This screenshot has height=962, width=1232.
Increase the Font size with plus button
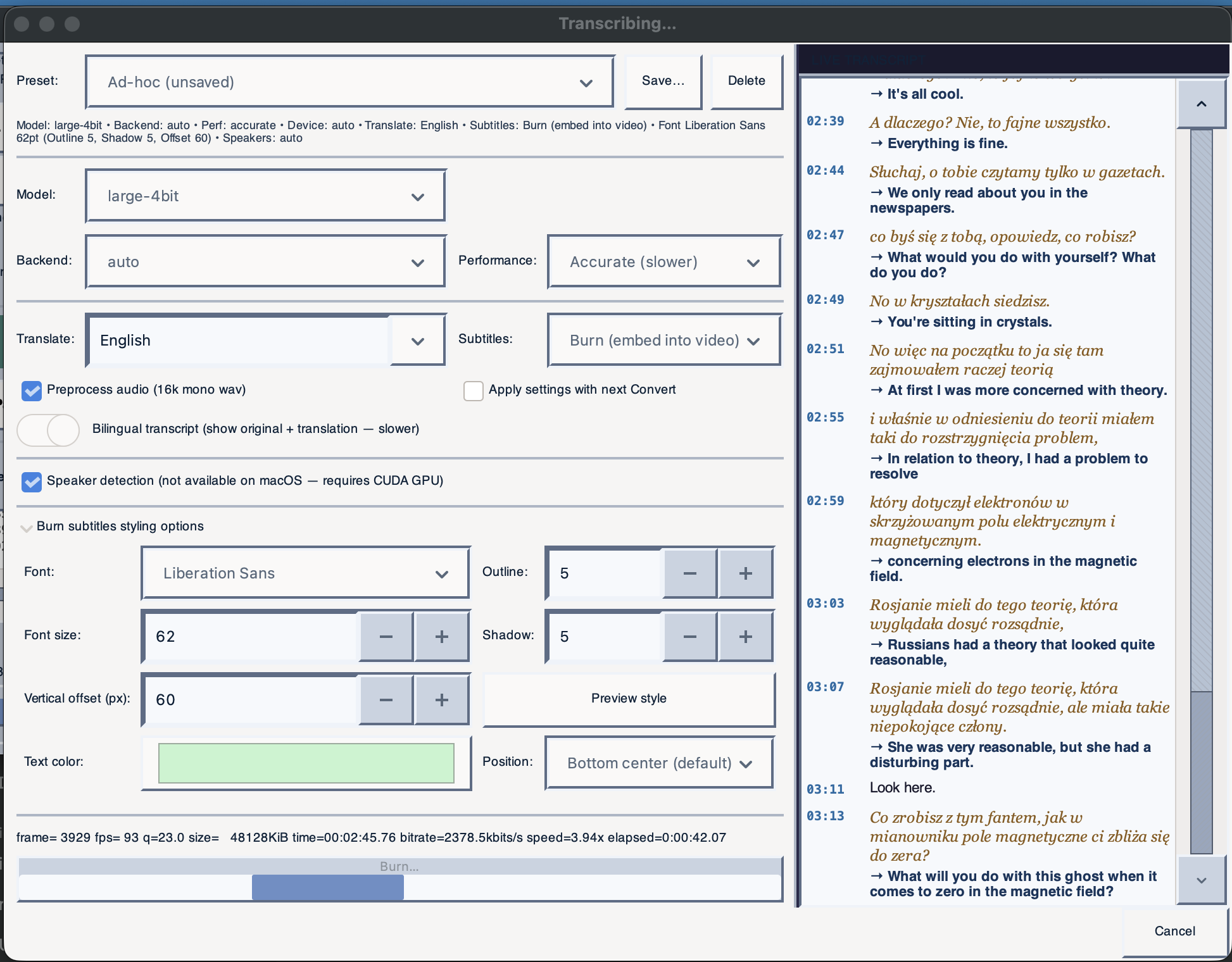pyautogui.click(x=442, y=637)
